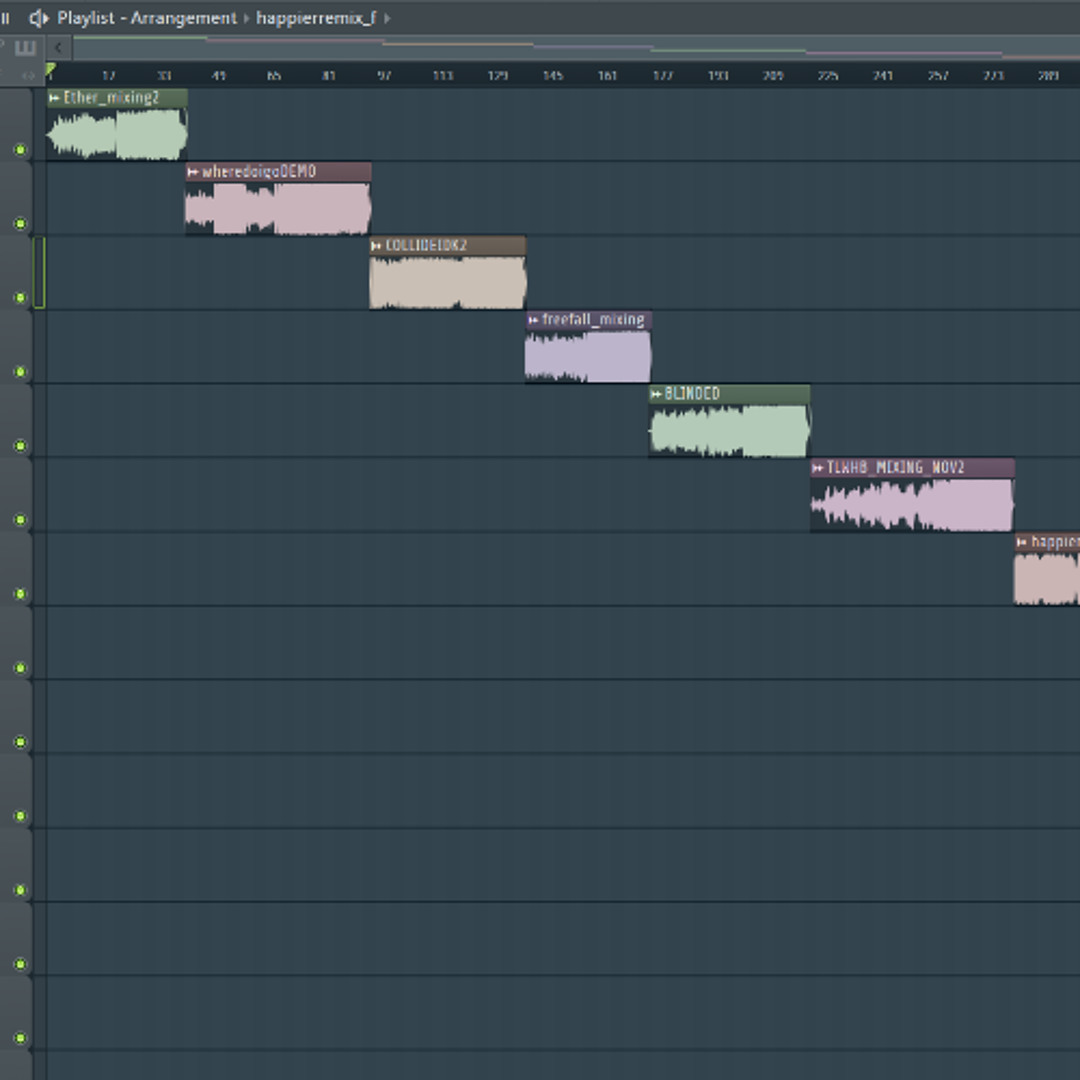Open the happier clip menu icon
This screenshot has width=1080, height=1080.
click(1021, 542)
